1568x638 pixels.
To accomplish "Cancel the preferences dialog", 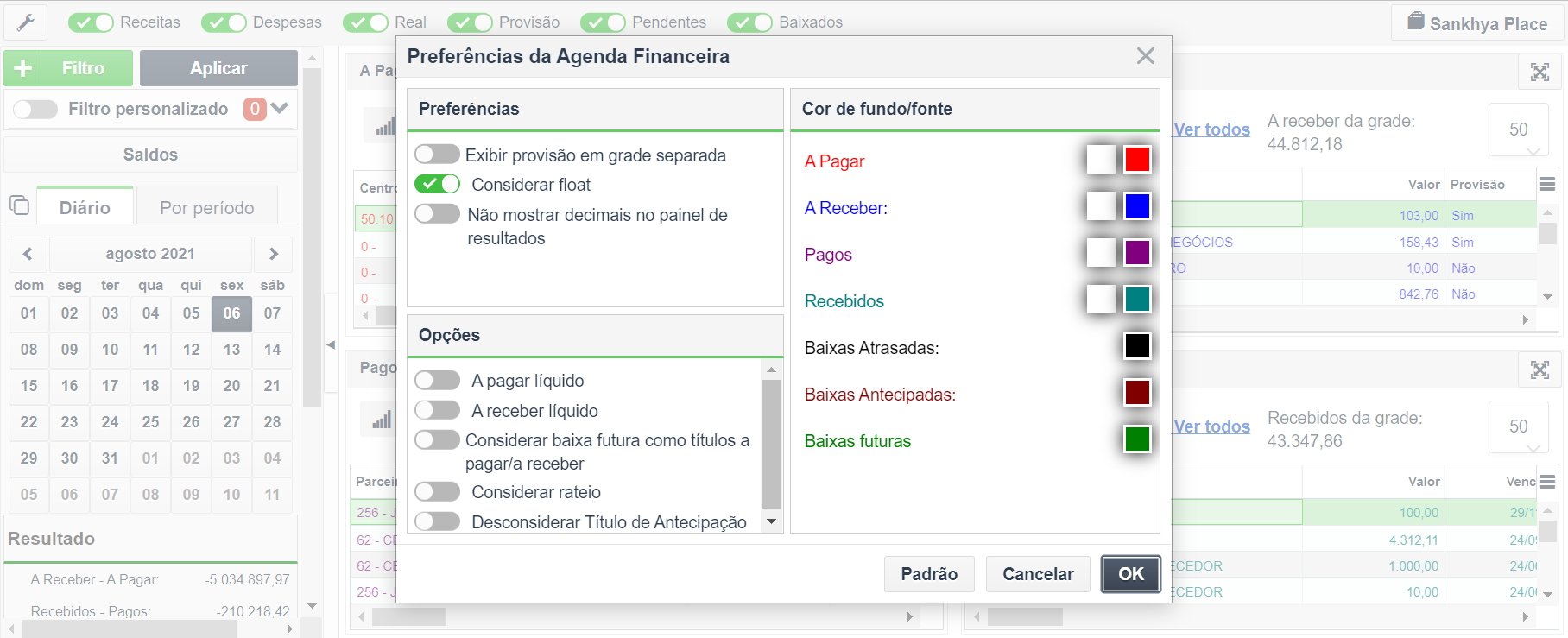I will click(1038, 574).
